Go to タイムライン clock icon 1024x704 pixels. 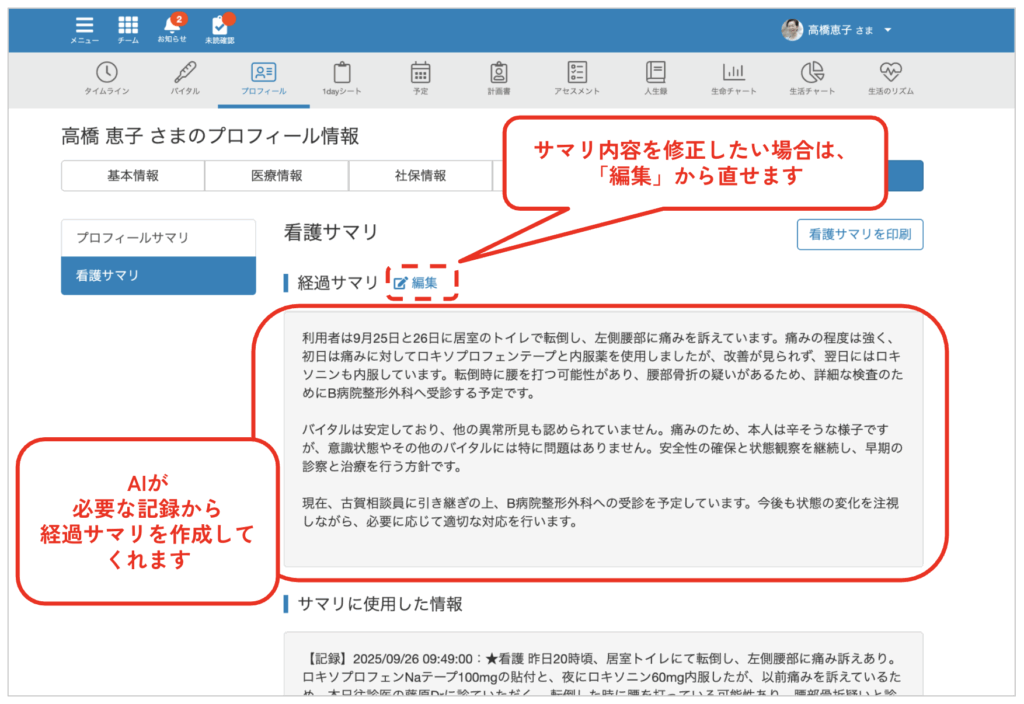click(x=106, y=76)
